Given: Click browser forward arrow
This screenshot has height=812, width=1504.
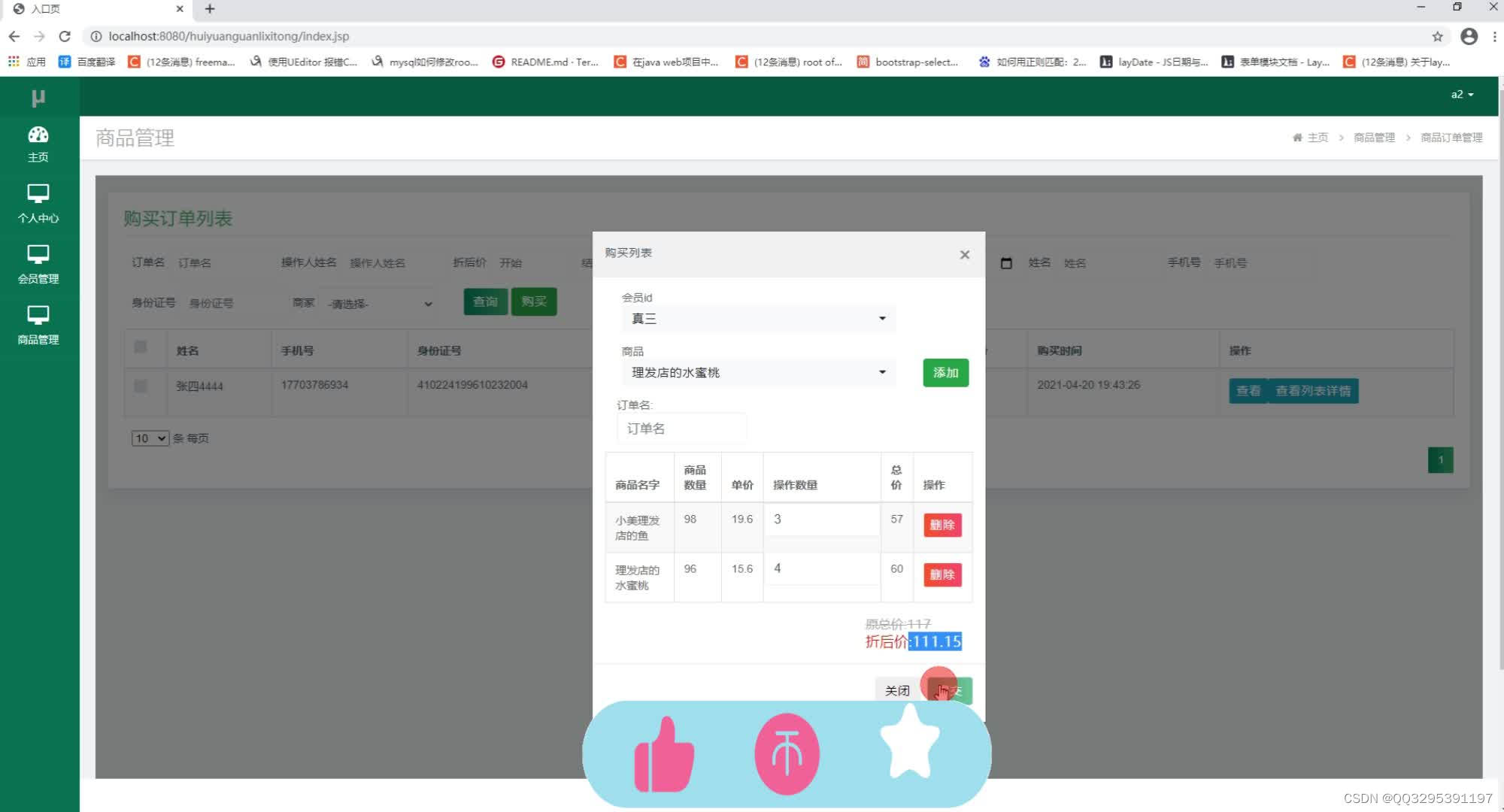Looking at the screenshot, I should point(39,36).
